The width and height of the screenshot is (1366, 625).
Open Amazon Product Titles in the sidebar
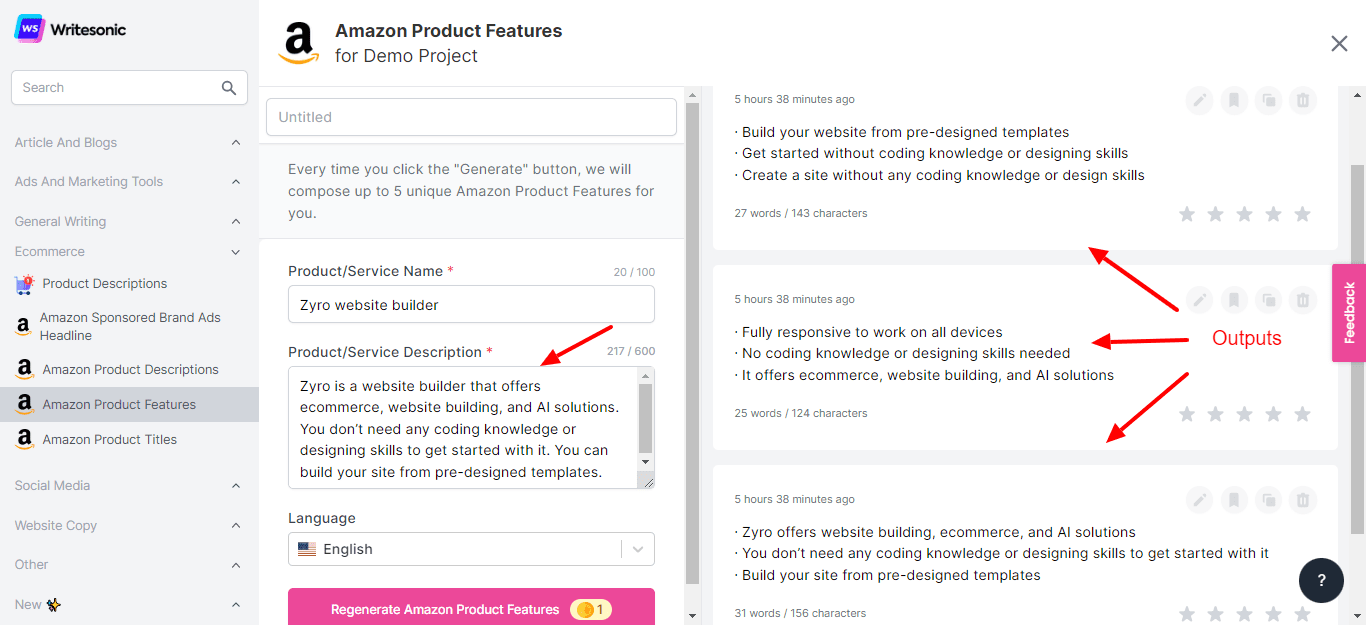pyautogui.click(x=109, y=439)
